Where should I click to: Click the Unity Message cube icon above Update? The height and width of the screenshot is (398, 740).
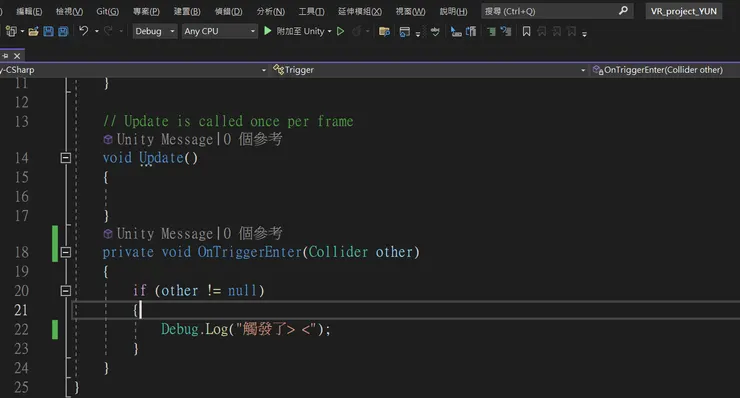108,139
